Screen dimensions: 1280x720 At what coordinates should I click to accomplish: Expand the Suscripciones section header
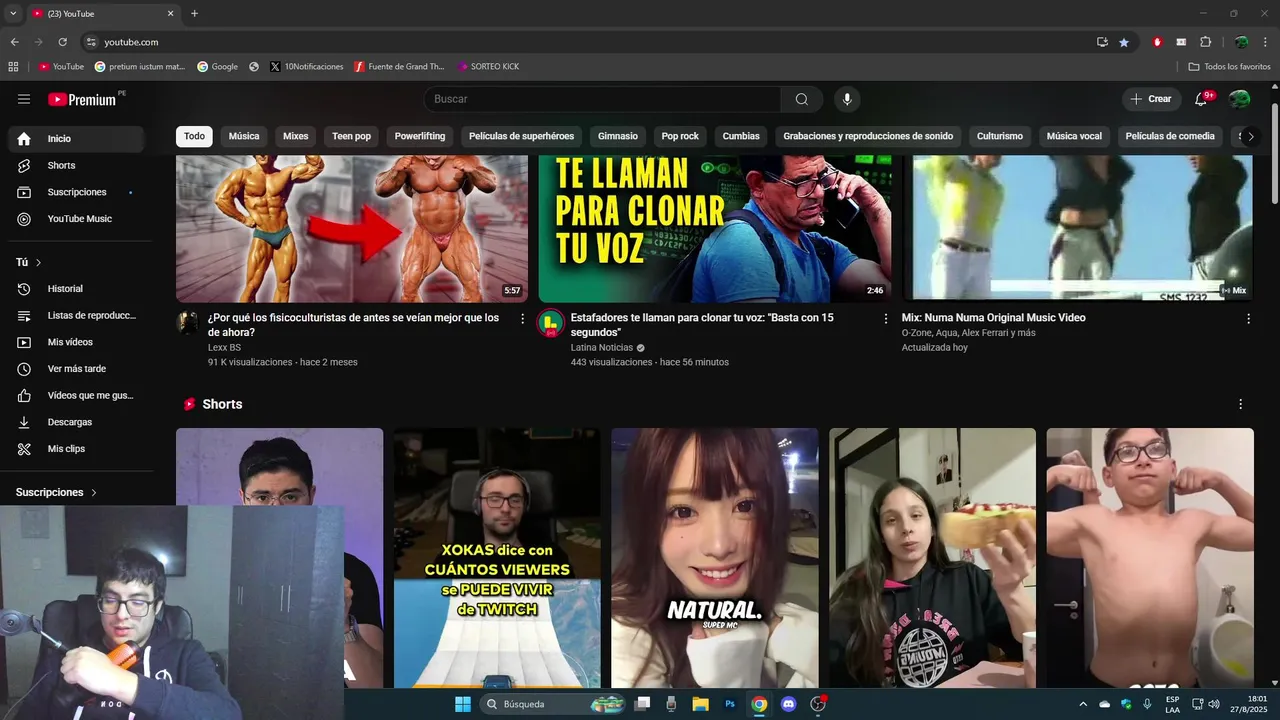click(x=57, y=492)
